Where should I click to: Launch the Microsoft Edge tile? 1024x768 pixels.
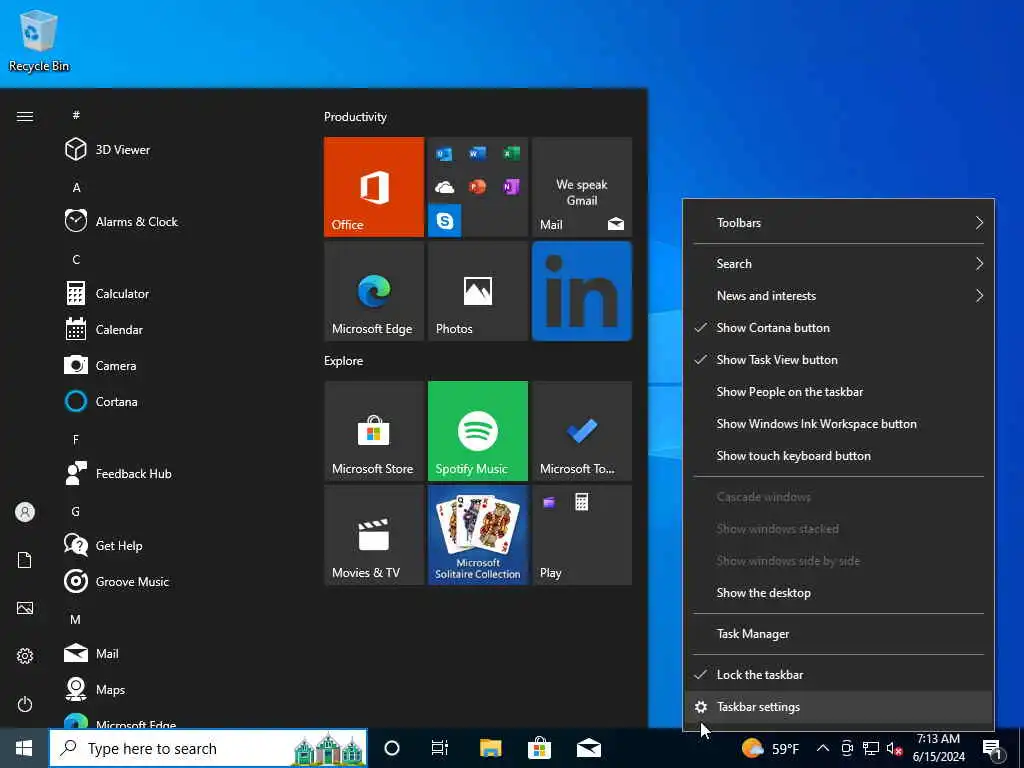point(374,291)
